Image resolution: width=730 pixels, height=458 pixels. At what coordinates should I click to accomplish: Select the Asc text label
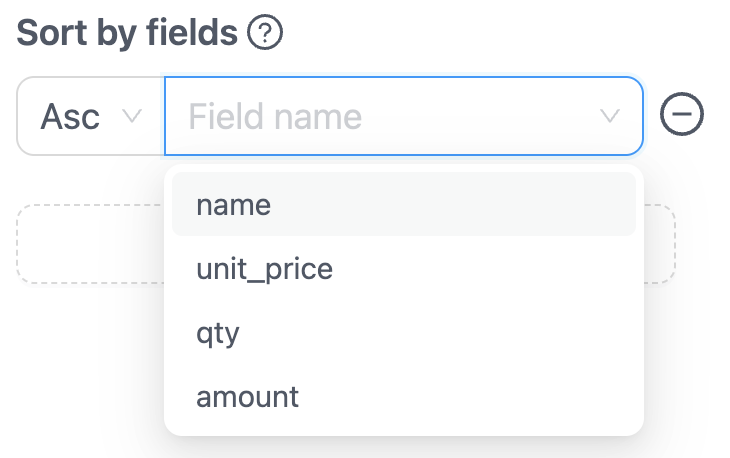(70, 117)
